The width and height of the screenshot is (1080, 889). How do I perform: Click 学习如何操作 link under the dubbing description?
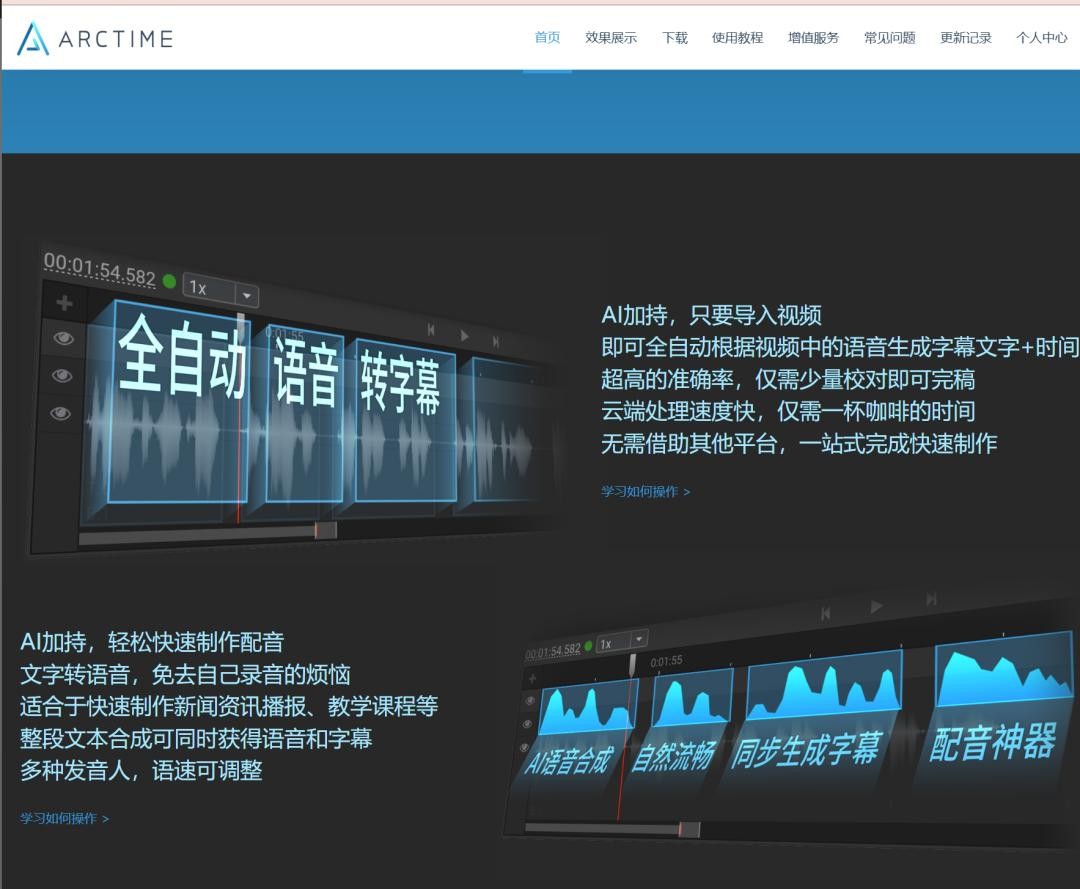click(64, 819)
